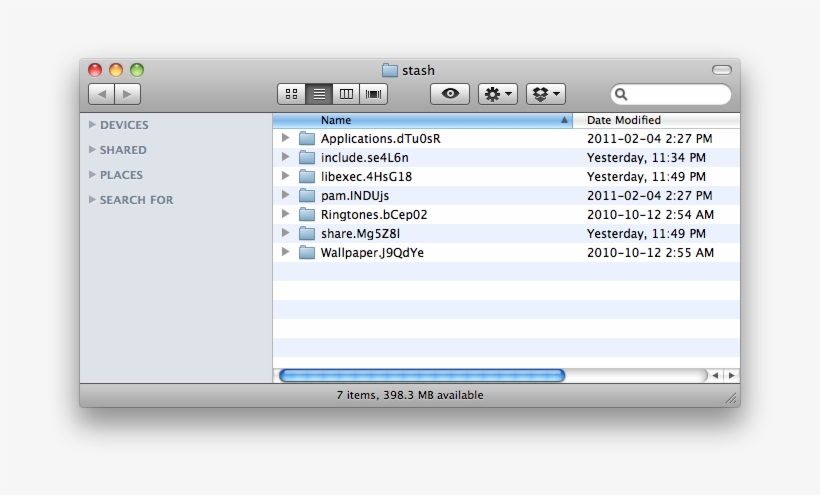Open the Dropbox dropdown menu

point(546,94)
